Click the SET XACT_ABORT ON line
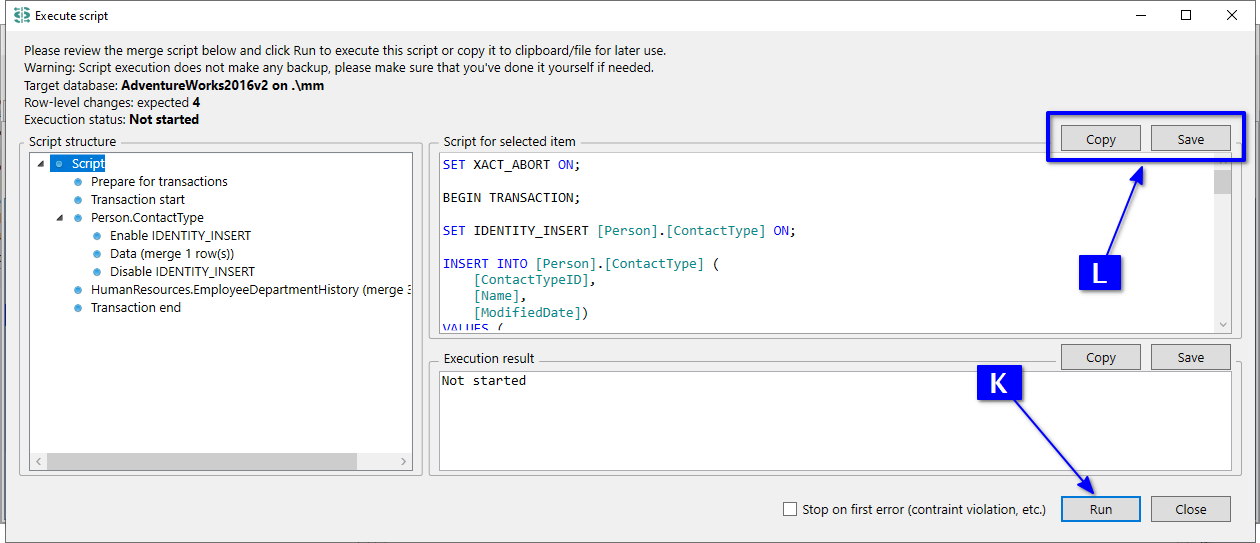This screenshot has width=1260, height=543. [511, 164]
